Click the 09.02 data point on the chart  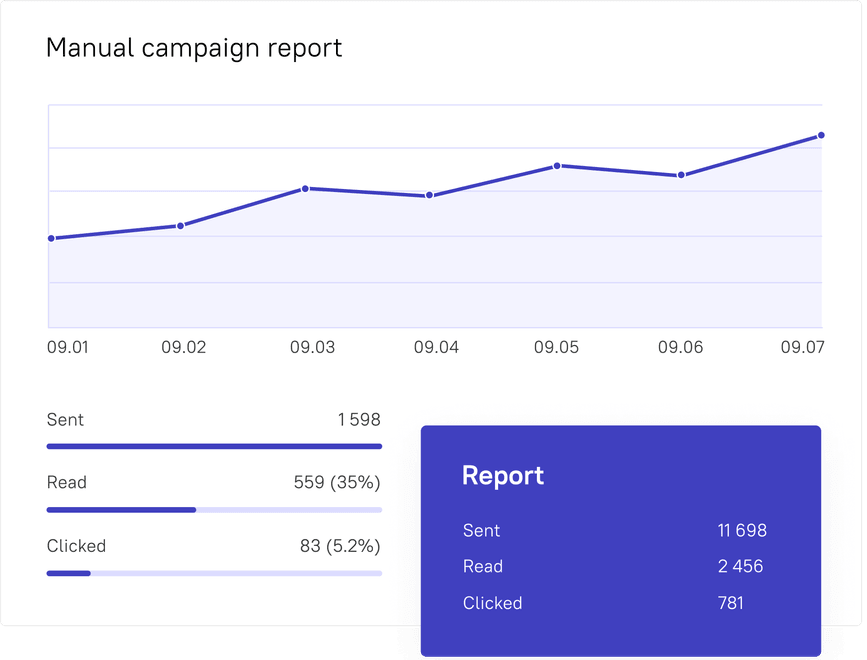pos(180,226)
